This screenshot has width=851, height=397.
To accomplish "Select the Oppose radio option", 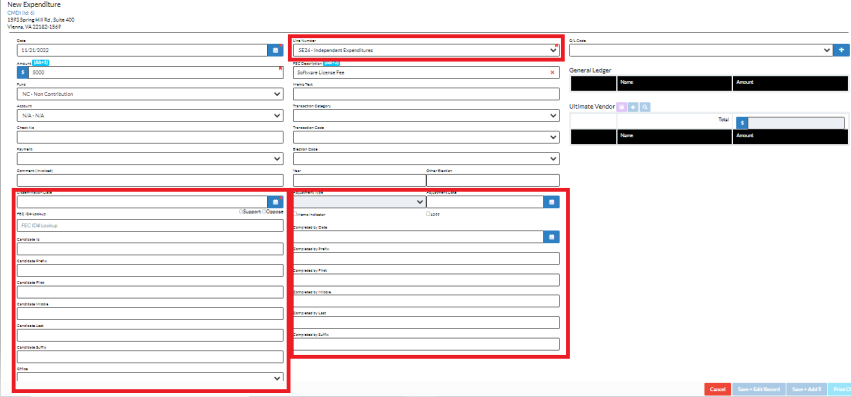I will click(x=264, y=212).
